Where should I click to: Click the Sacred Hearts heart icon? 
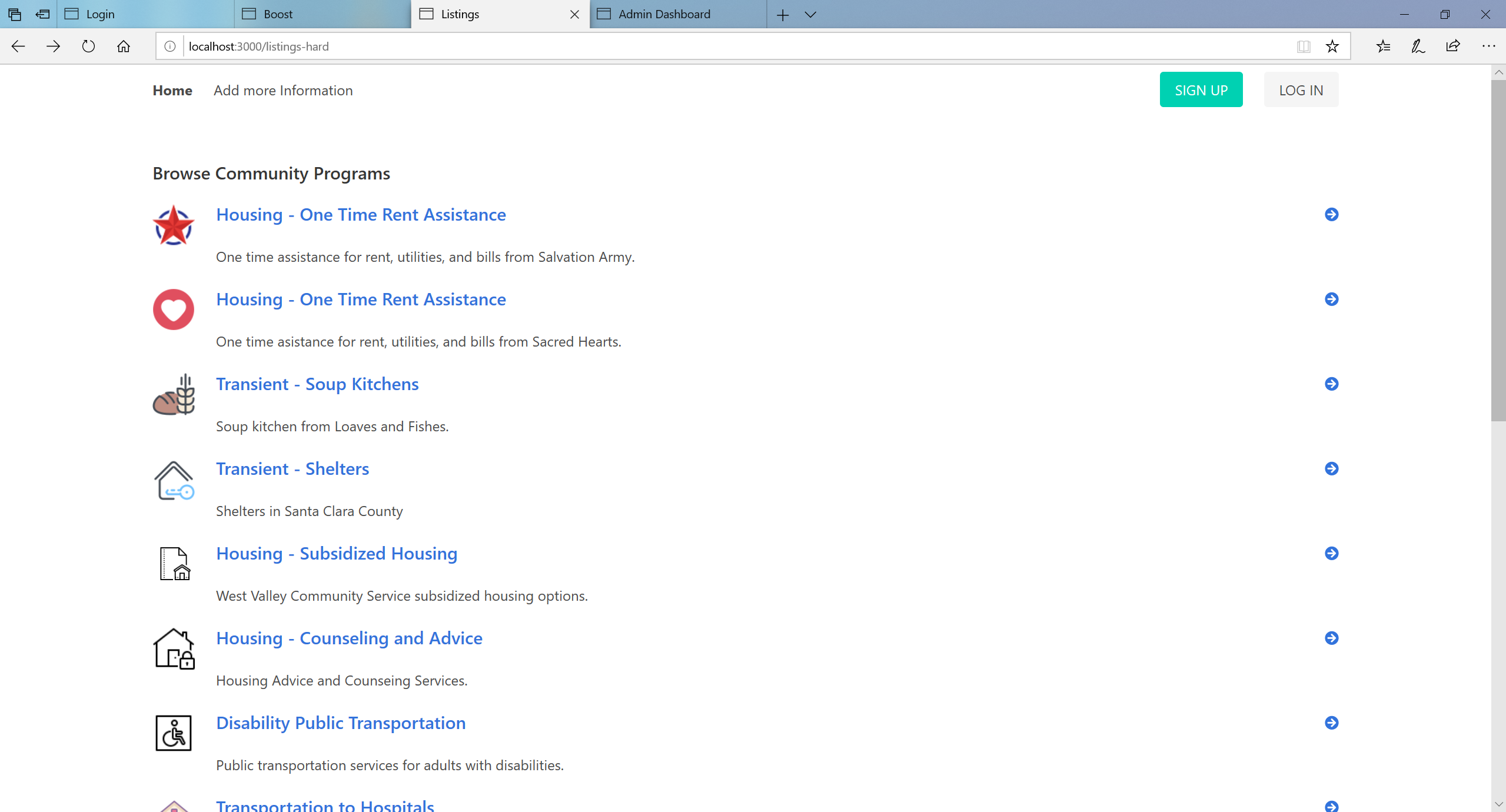(173, 310)
